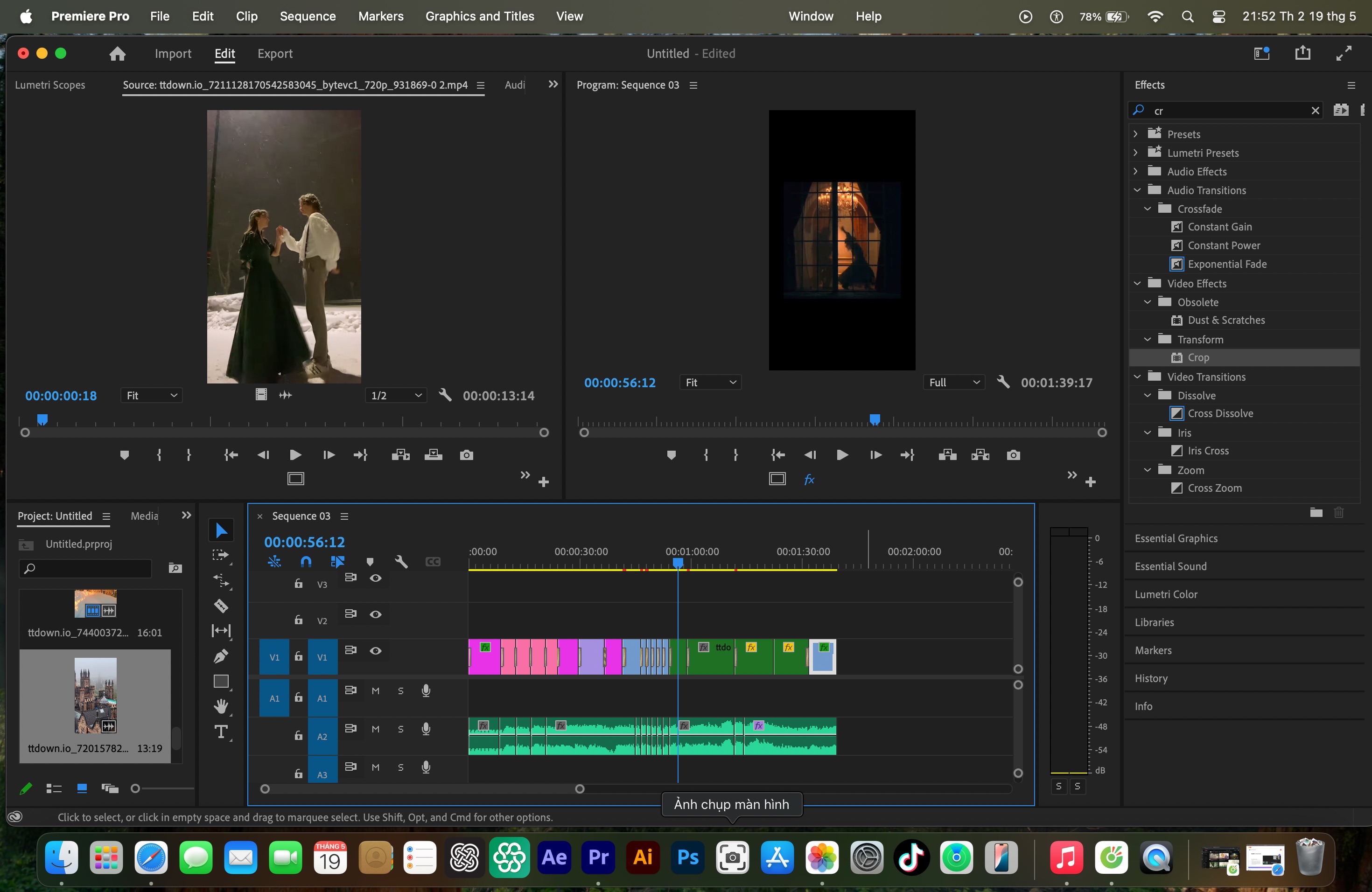Click the Program monitor playhead scrubber

875,419
